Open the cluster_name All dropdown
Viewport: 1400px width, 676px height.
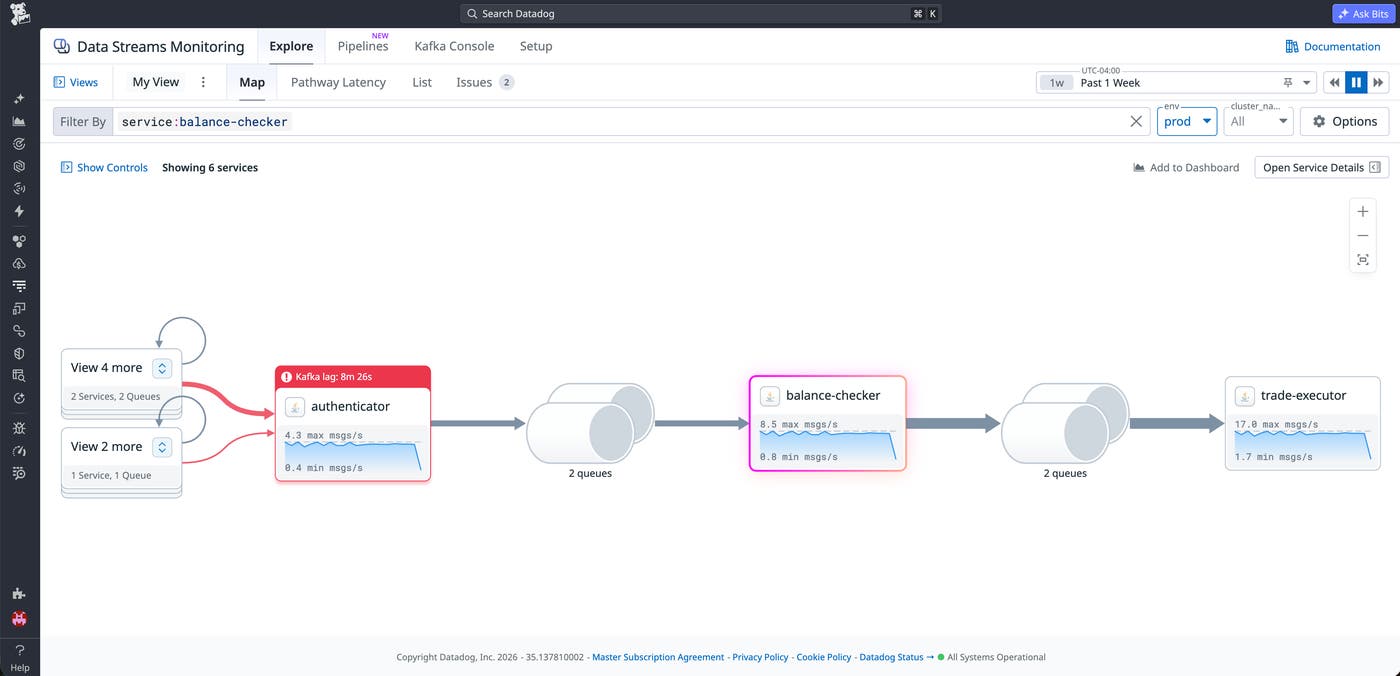click(1258, 121)
